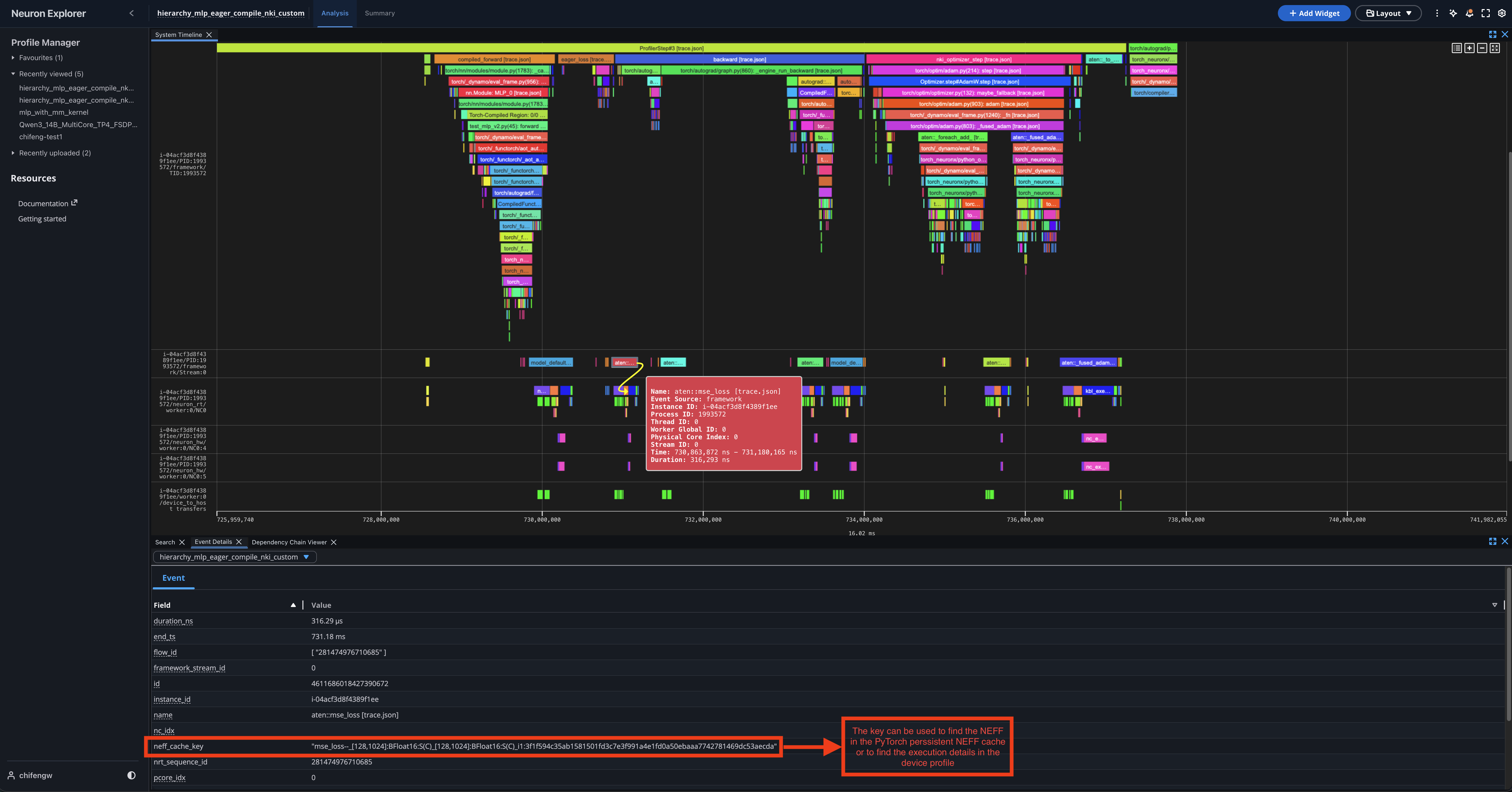The height and width of the screenshot is (792, 1512).
Task: Click the chifengw user profile icon
Action: pos(11,775)
